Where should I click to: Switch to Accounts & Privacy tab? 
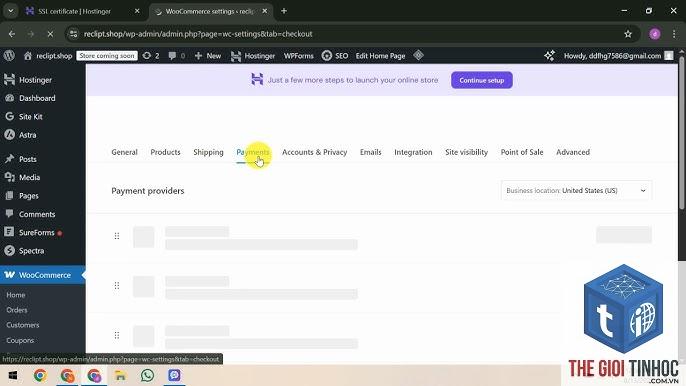tap(315, 152)
